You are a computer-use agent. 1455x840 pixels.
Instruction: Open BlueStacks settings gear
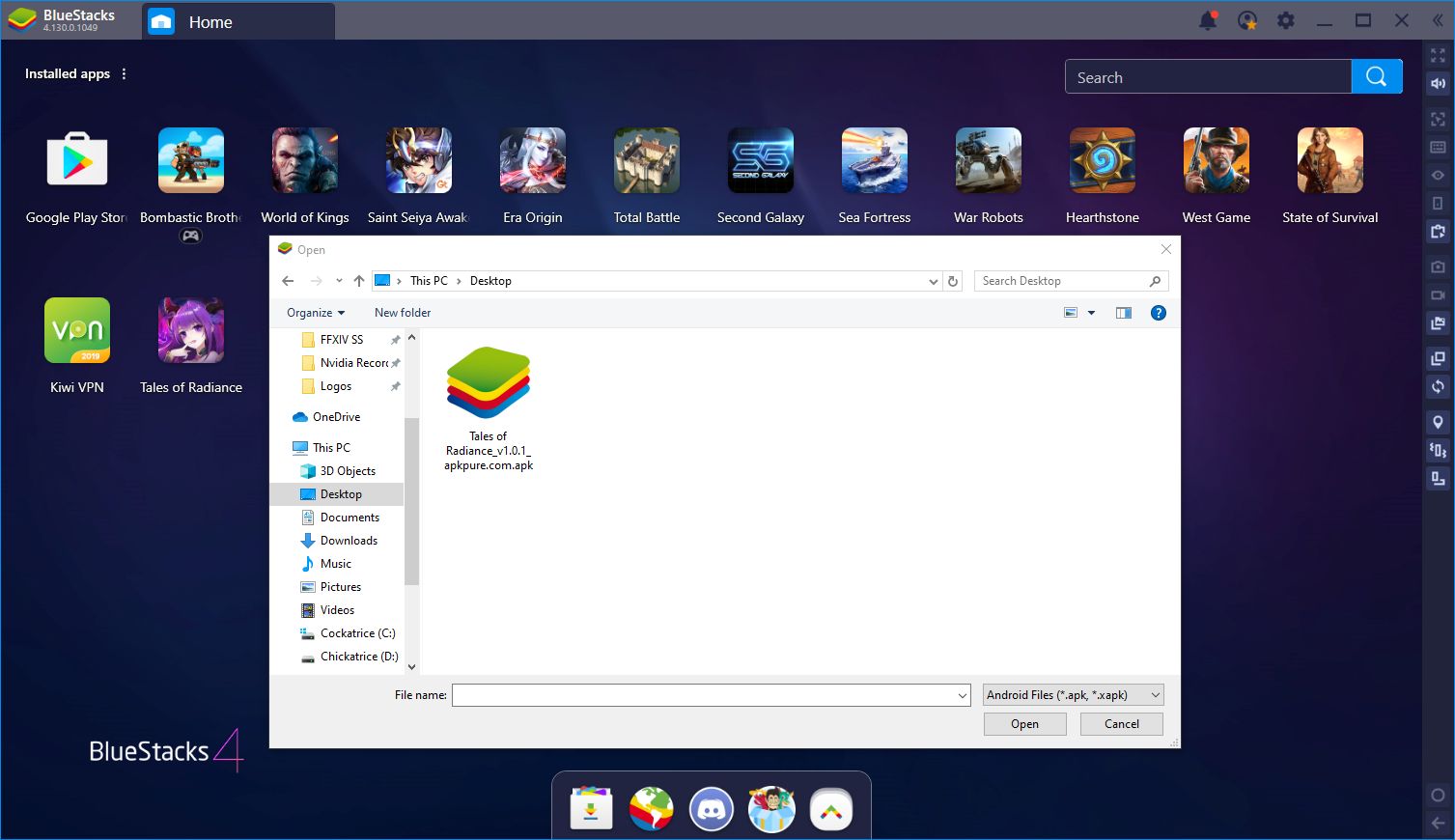pyautogui.click(x=1286, y=20)
